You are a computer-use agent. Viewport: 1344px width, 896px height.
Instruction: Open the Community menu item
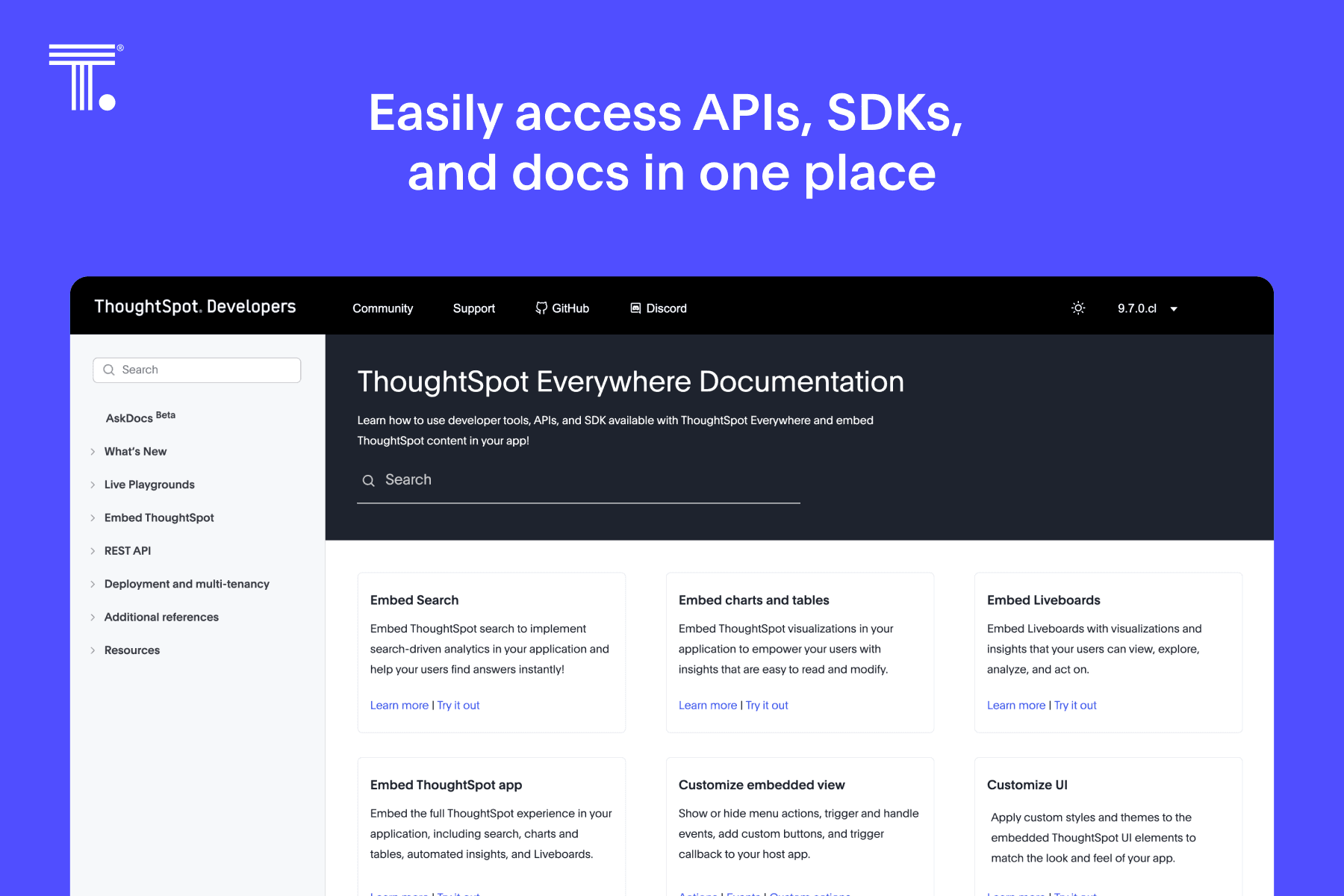coord(382,308)
